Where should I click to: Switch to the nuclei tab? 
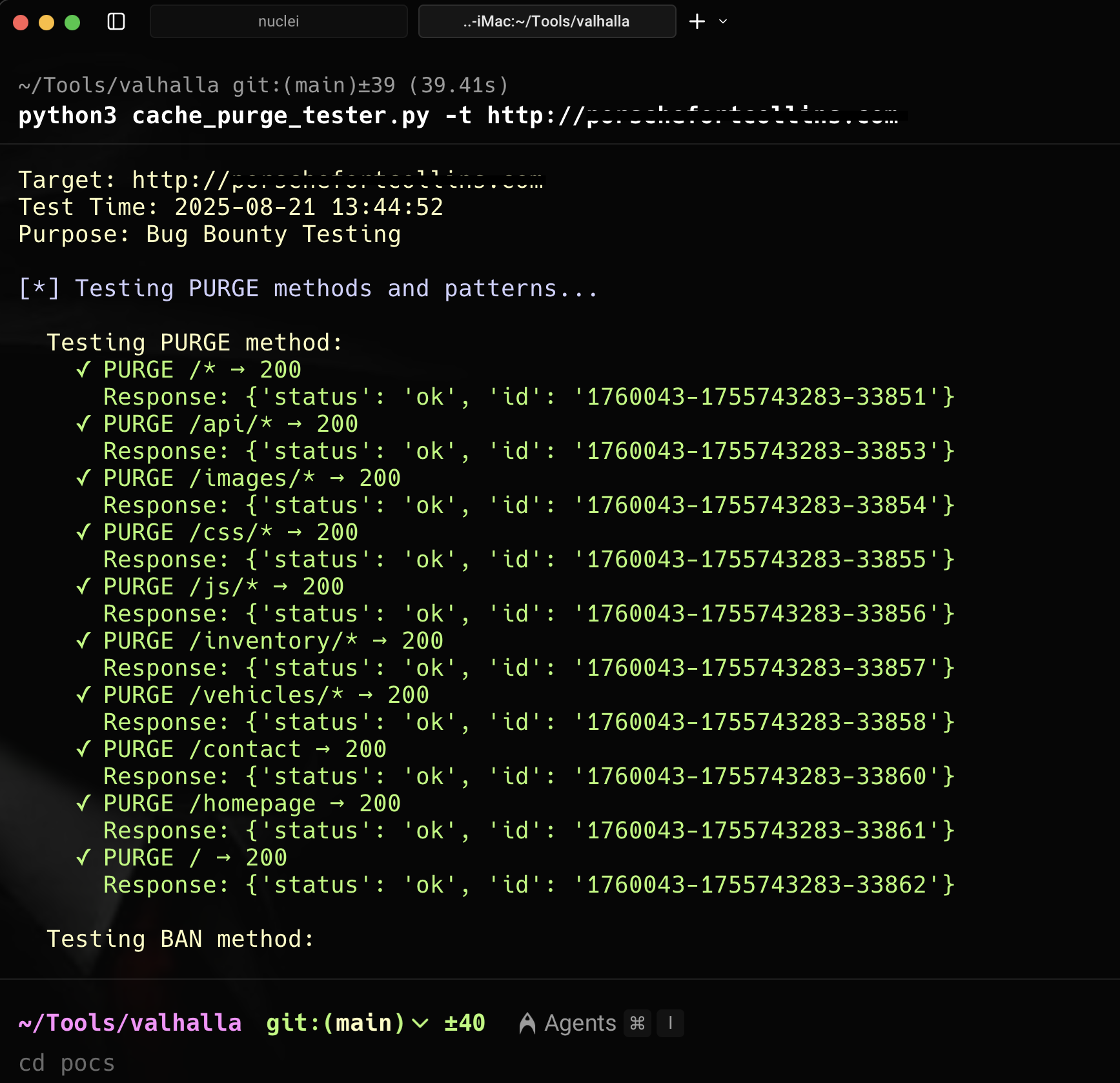278,21
